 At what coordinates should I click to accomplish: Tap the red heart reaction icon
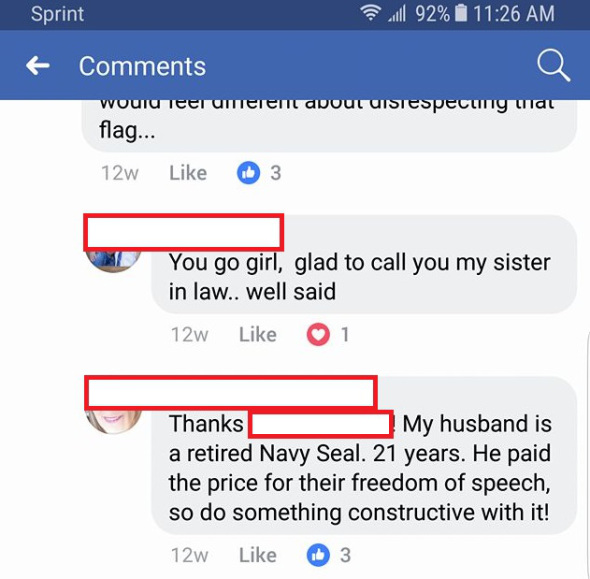[x=318, y=334]
